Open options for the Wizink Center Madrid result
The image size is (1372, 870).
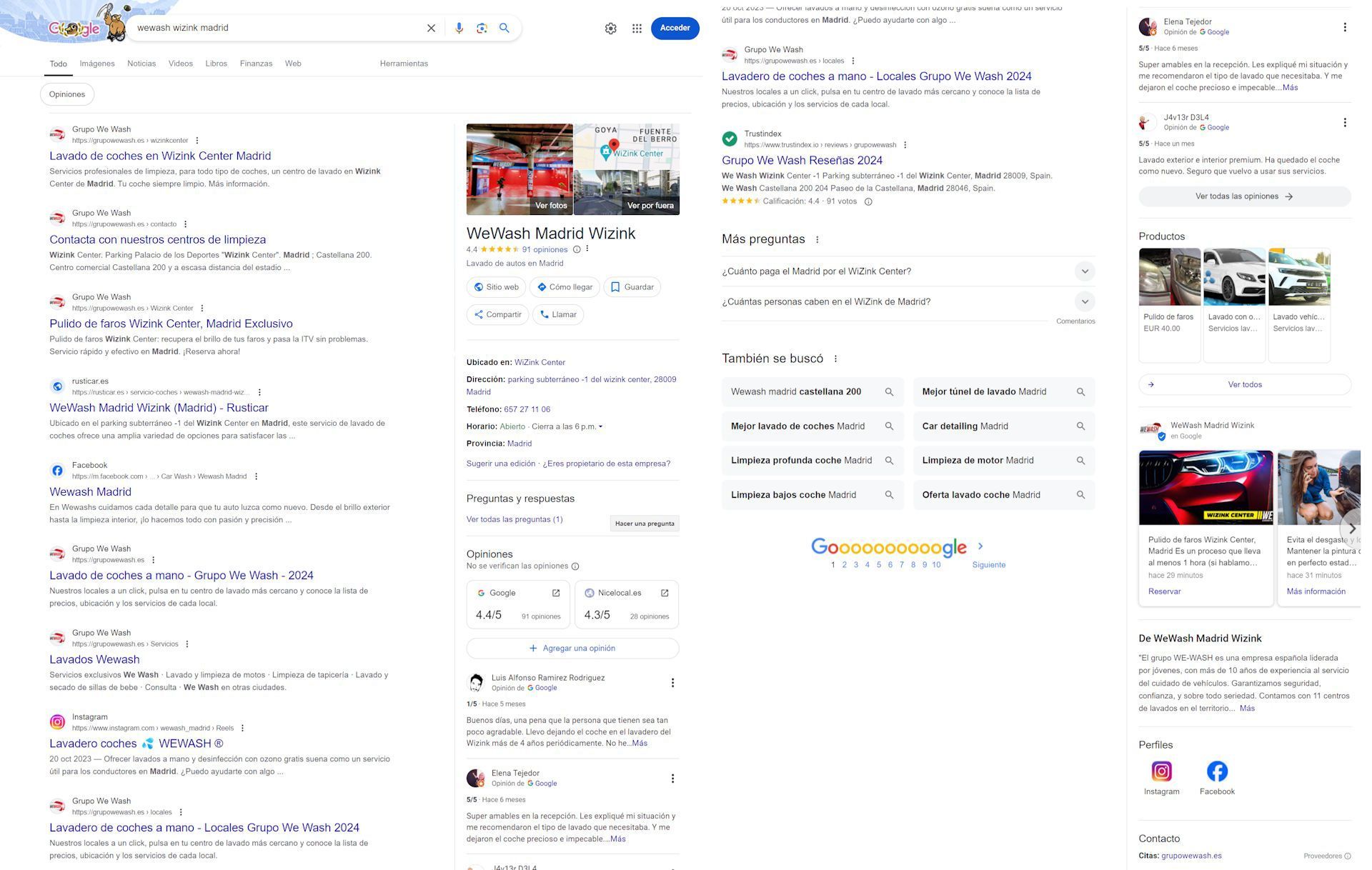click(197, 141)
